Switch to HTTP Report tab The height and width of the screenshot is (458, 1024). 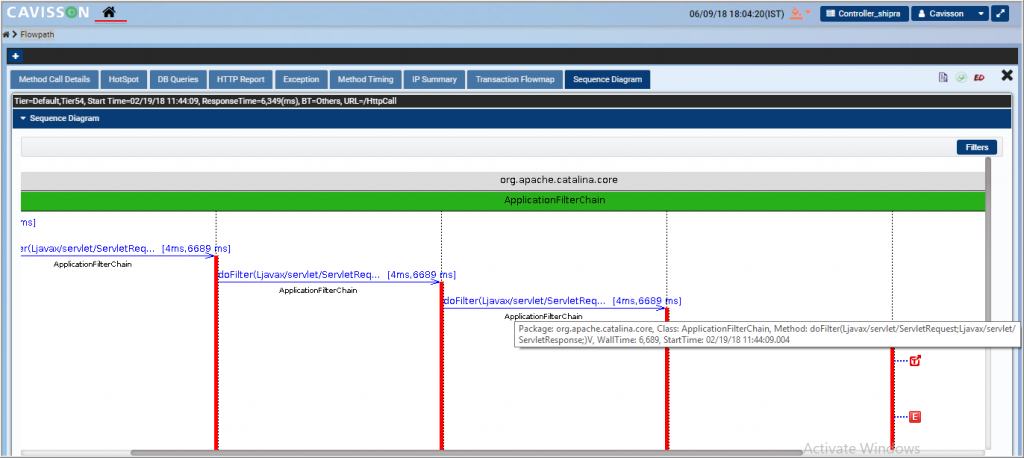240,80
